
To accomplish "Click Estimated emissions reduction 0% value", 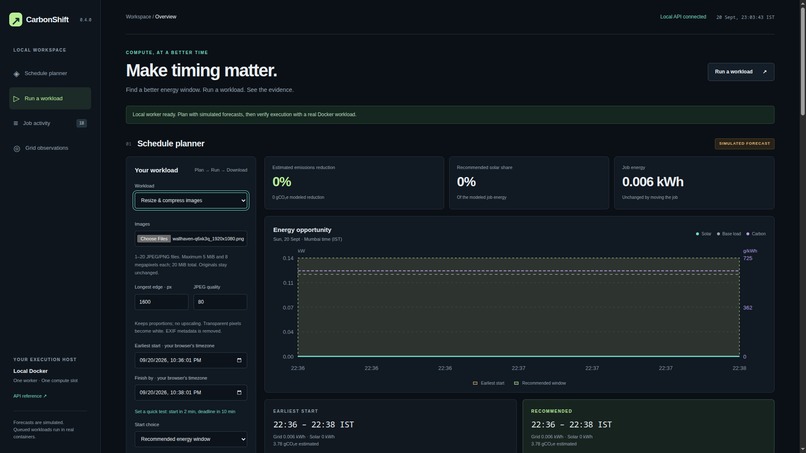I will [x=282, y=182].
